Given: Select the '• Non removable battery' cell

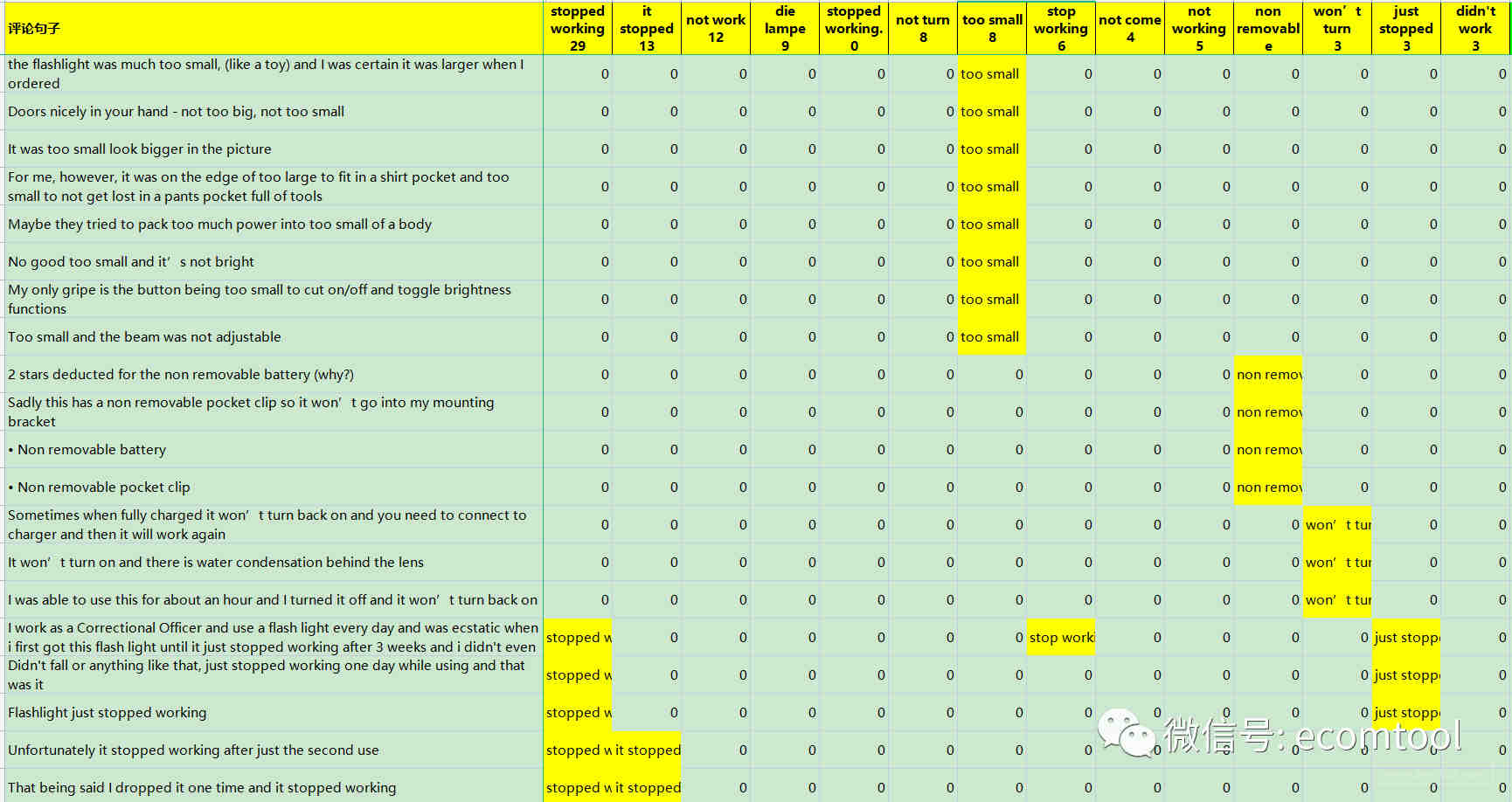Looking at the screenshot, I should click(x=274, y=449).
